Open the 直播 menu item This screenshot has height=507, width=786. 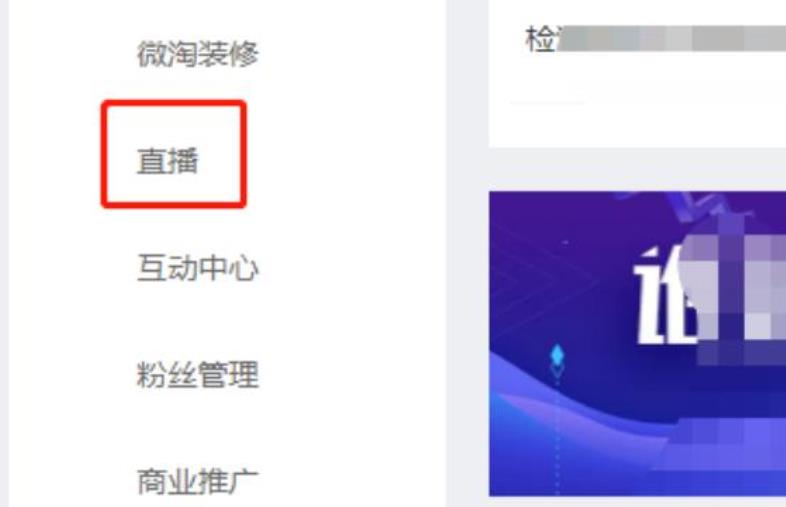coord(167,160)
